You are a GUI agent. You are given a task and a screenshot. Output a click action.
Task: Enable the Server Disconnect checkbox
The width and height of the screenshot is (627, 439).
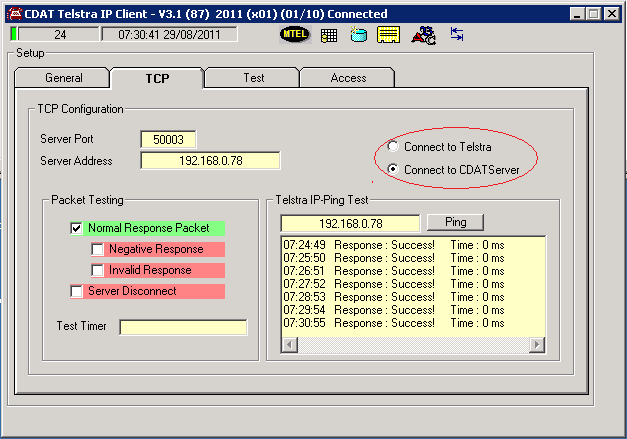point(76,291)
